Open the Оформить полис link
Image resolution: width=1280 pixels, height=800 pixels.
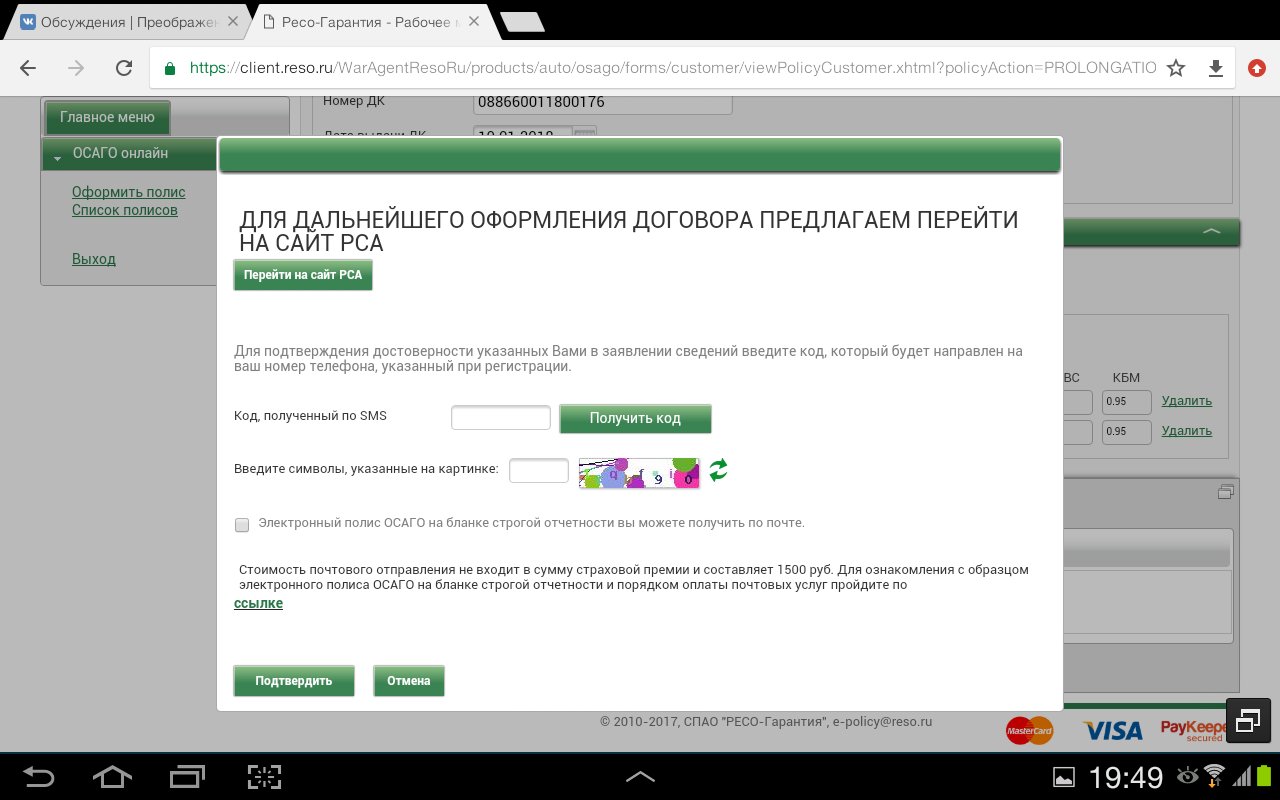[x=129, y=192]
